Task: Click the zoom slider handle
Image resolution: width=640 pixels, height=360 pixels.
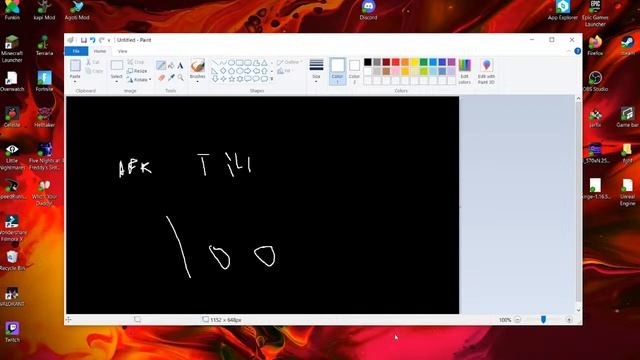Action: 543,320
